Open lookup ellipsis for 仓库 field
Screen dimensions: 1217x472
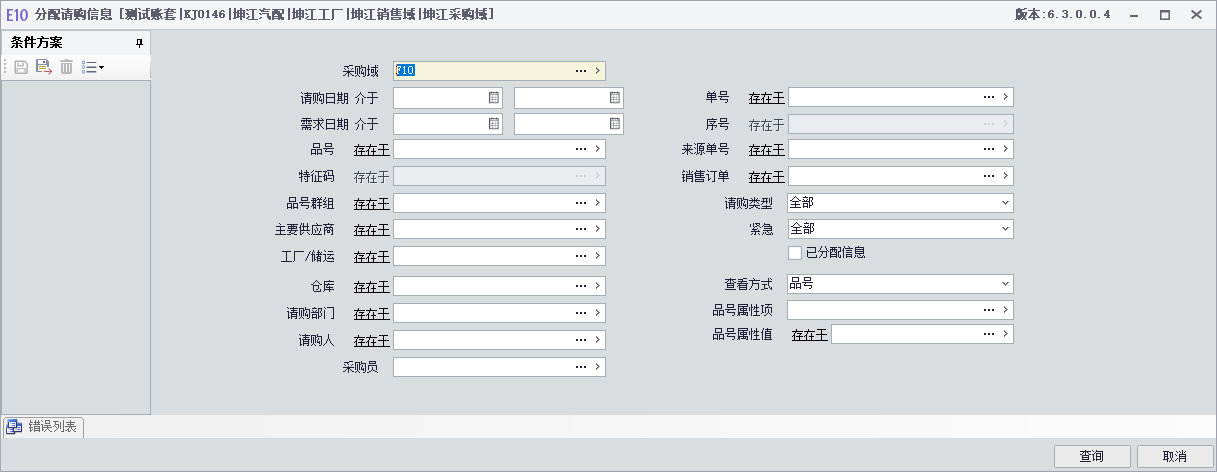pyautogui.click(x=580, y=287)
